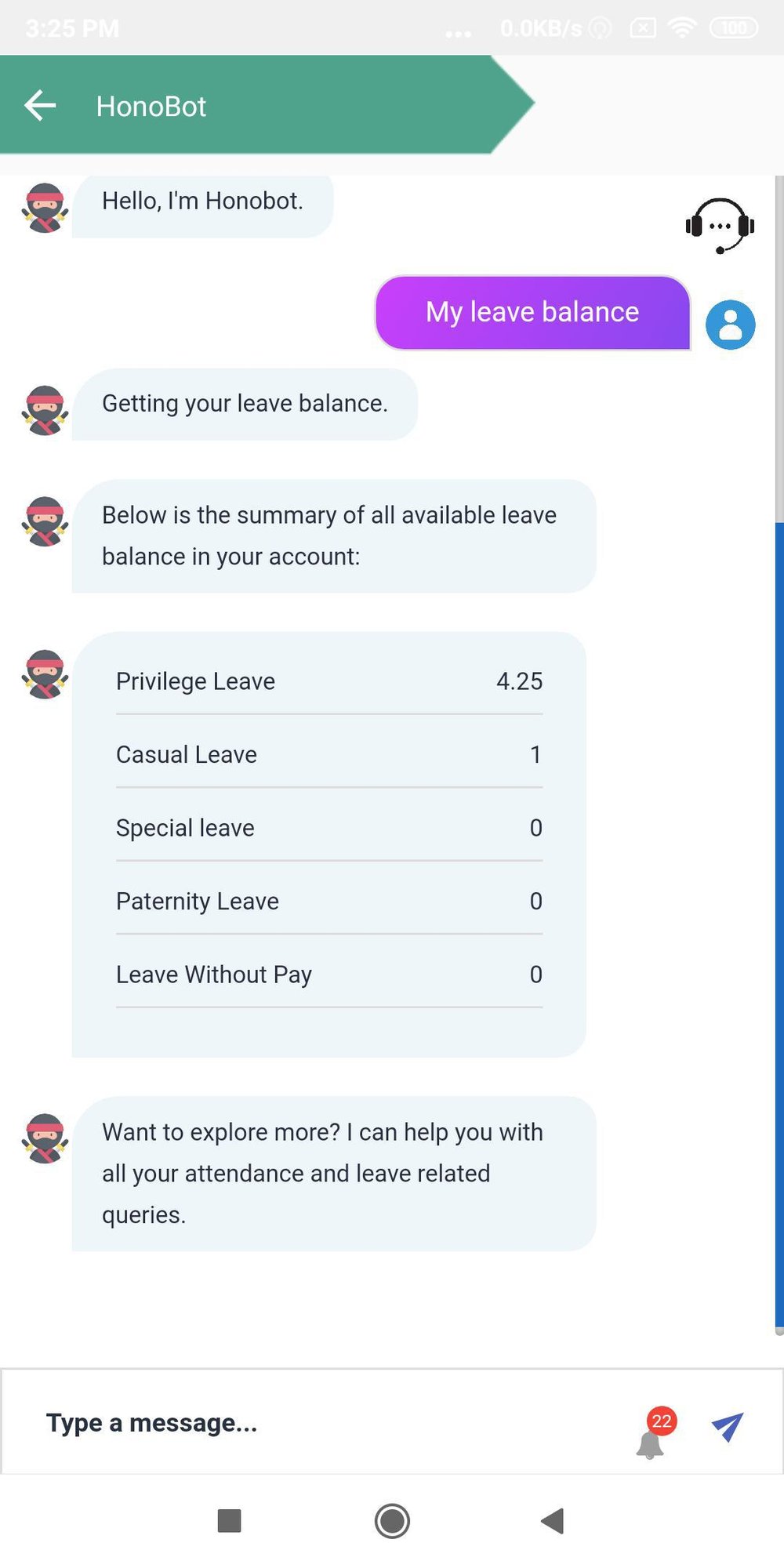Viewport: 784px width, 1568px height.
Task: Select the Casual Leave row
Action: pos(329,754)
